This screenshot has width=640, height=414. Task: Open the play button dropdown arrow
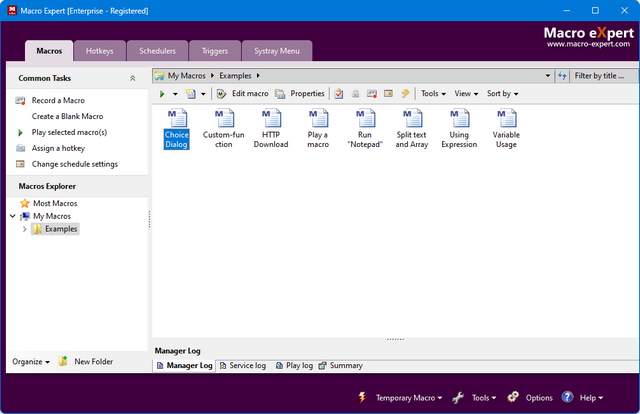[175, 94]
